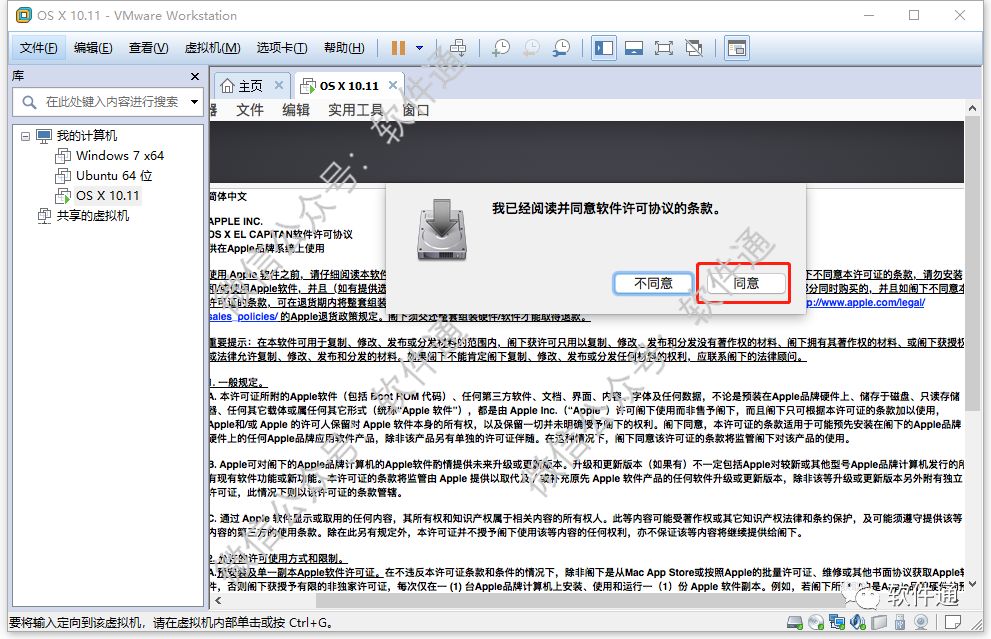Open the 虚拟机(M) menu
Image resolution: width=991 pixels, height=639 pixels.
(x=212, y=48)
